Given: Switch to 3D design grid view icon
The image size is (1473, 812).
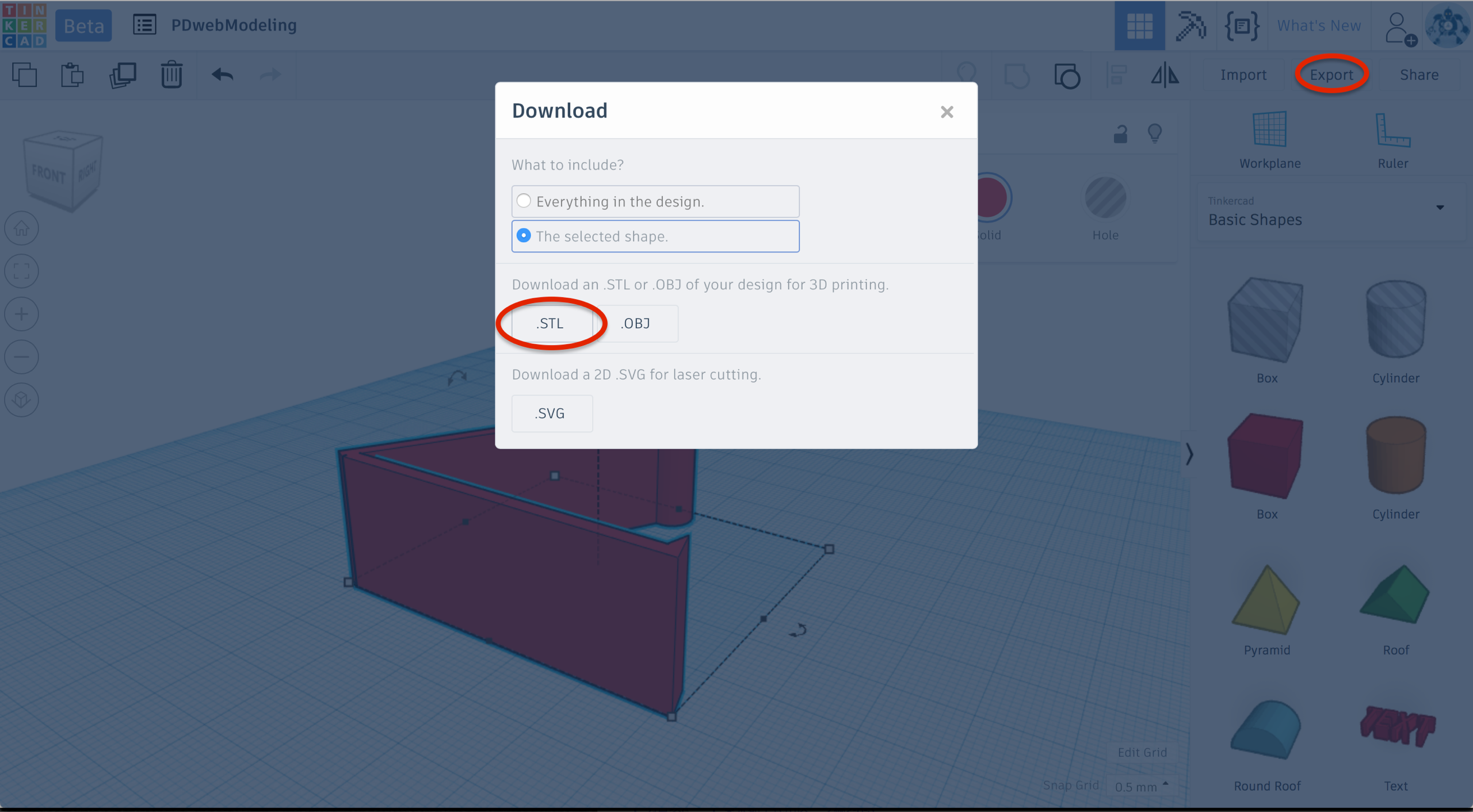Looking at the screenshot, I should point(1139,25).
